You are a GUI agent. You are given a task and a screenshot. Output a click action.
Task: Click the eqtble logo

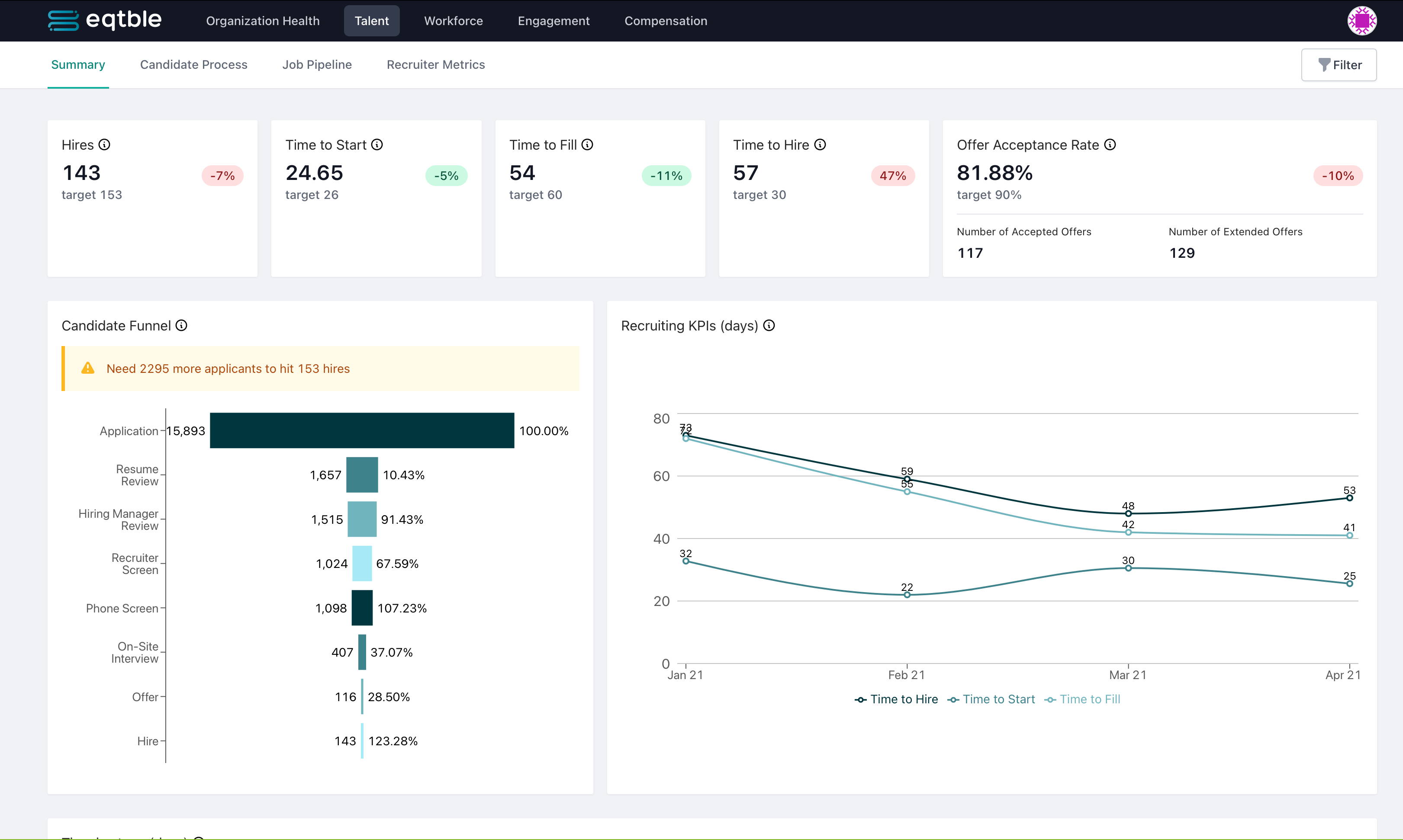[105, 20]
